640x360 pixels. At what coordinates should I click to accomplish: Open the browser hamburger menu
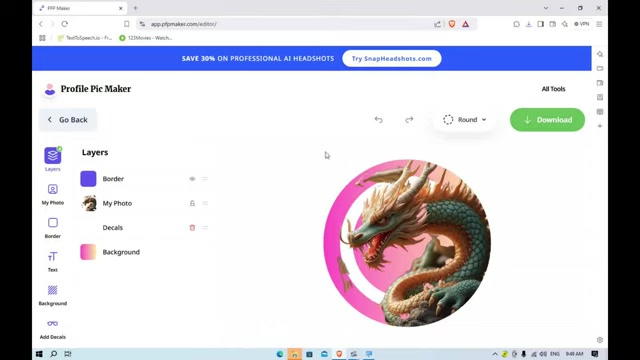click(x=599, y=24)
